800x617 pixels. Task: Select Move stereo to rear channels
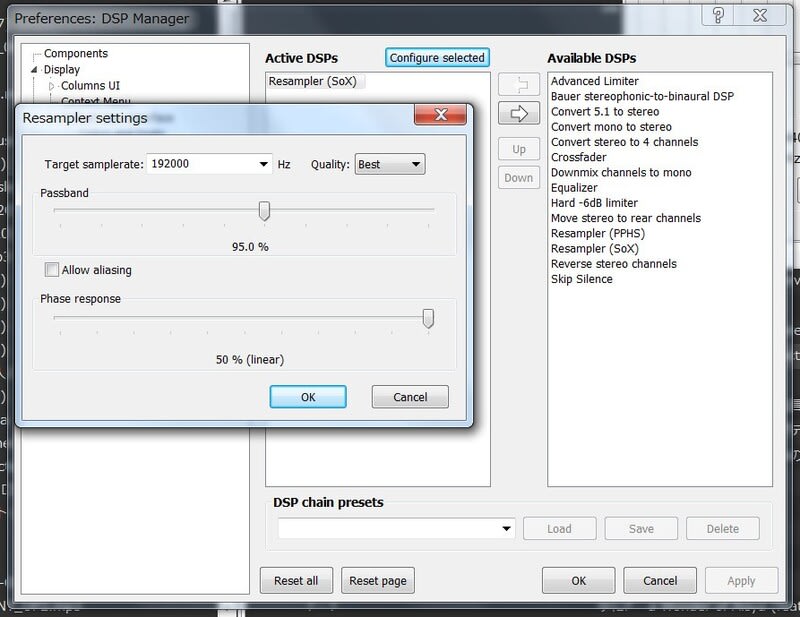[x=626, y=218]
